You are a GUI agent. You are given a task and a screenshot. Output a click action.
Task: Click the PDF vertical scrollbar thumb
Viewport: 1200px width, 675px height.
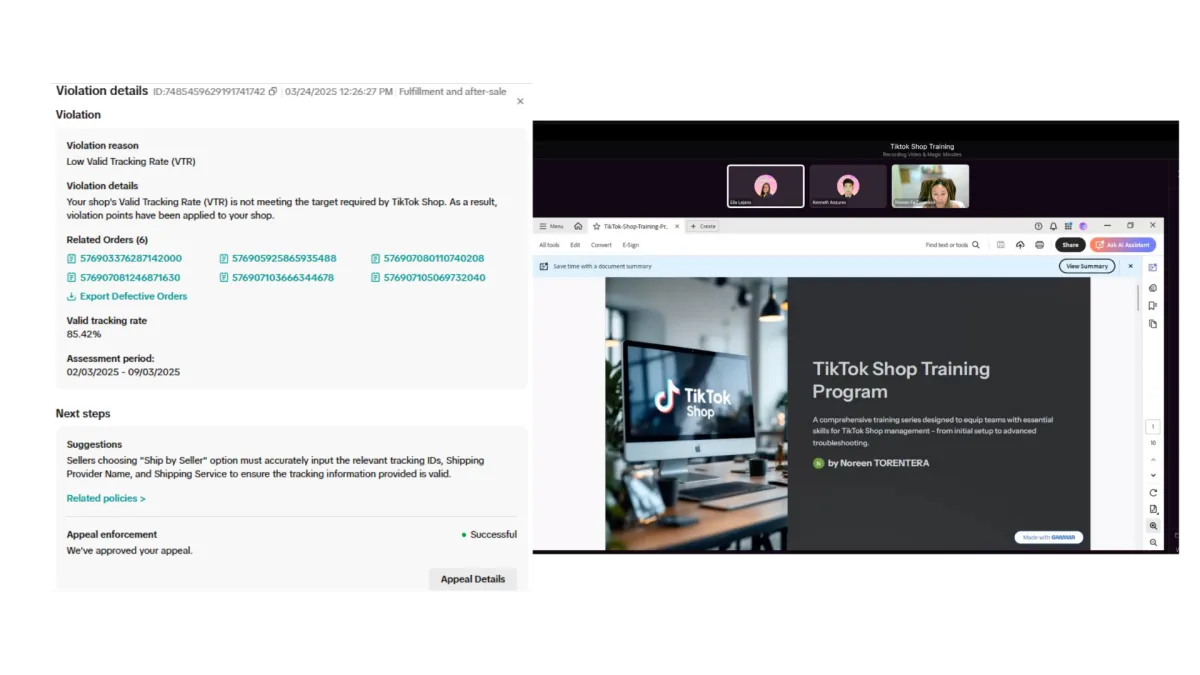[x=1138, y=298]
